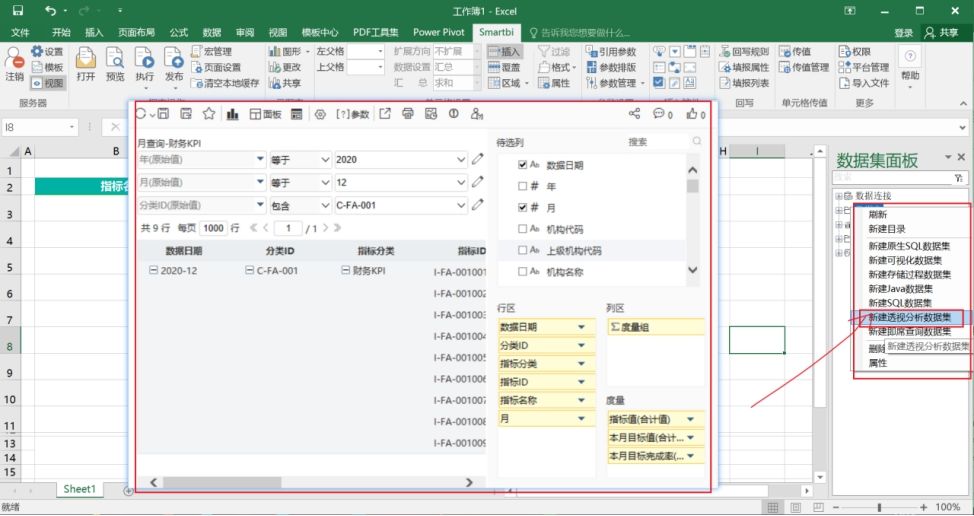Select the Sheet1 sheet tab
Viewport: 974px width, 516px height.
pyautogui.click(x=80, y=489)
